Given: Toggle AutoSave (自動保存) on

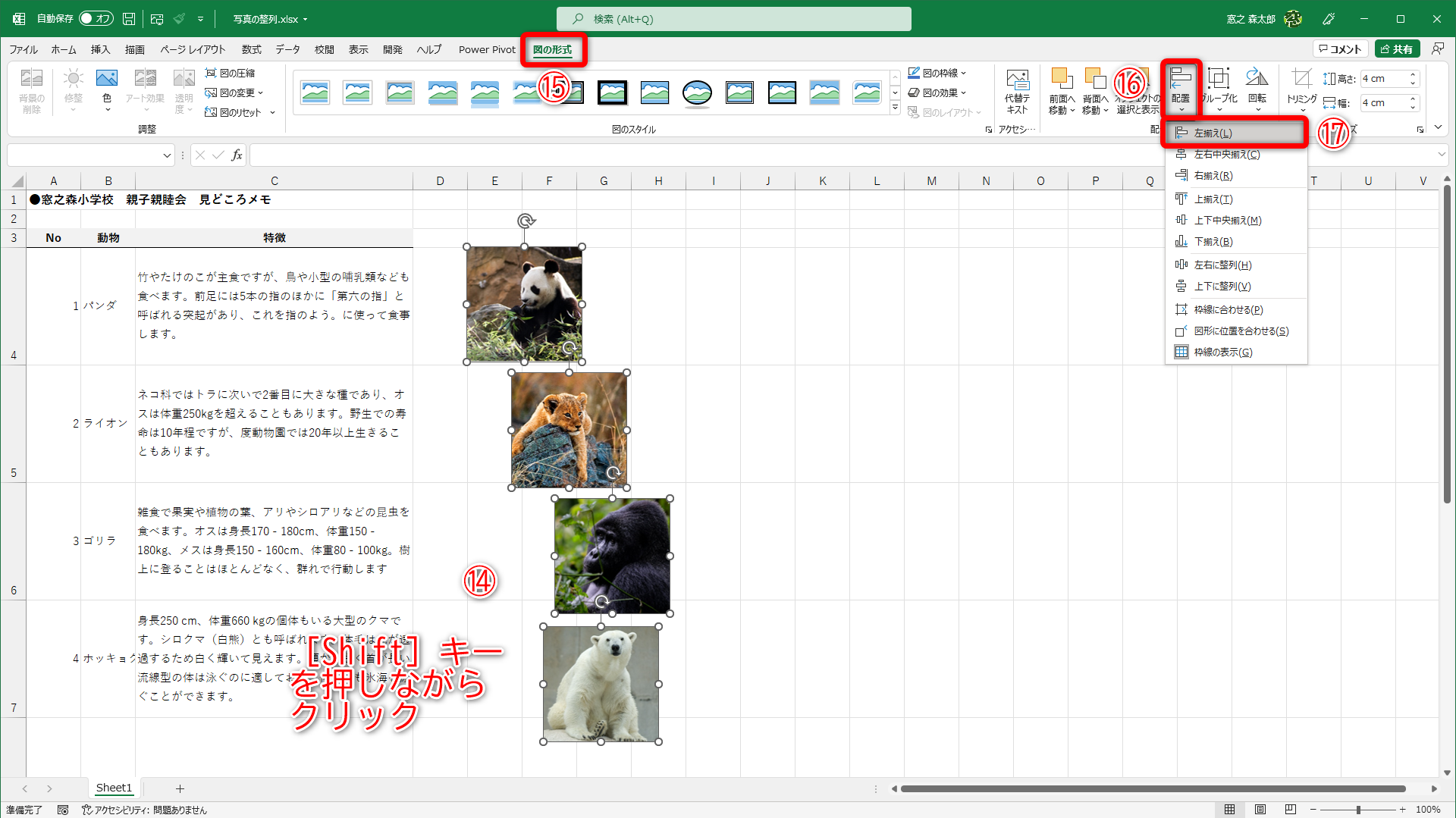Looking at the screenshot, I should (x=96, y=18).
